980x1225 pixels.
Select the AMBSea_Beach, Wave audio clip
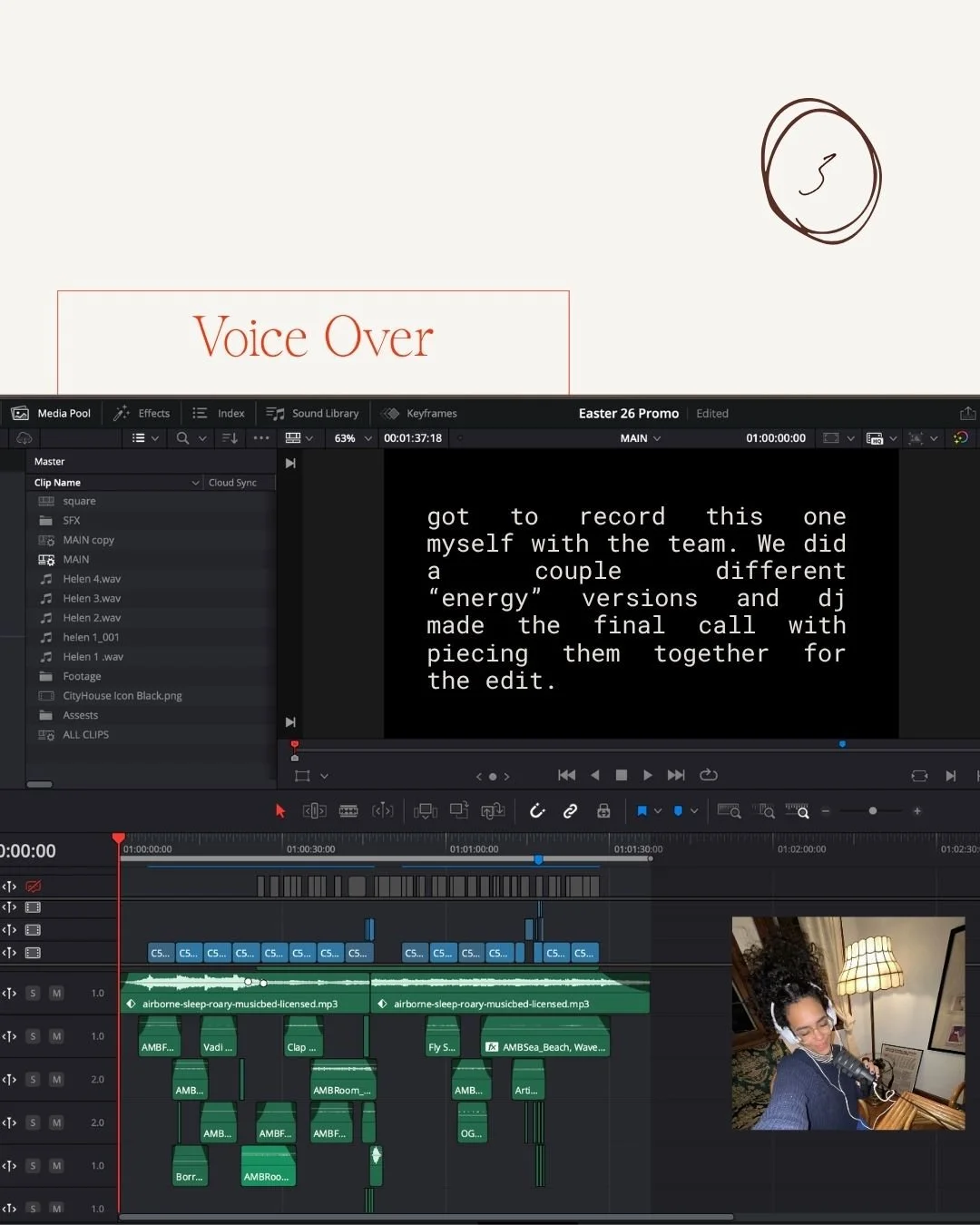pyautogui.click(x=545, y=1037)
